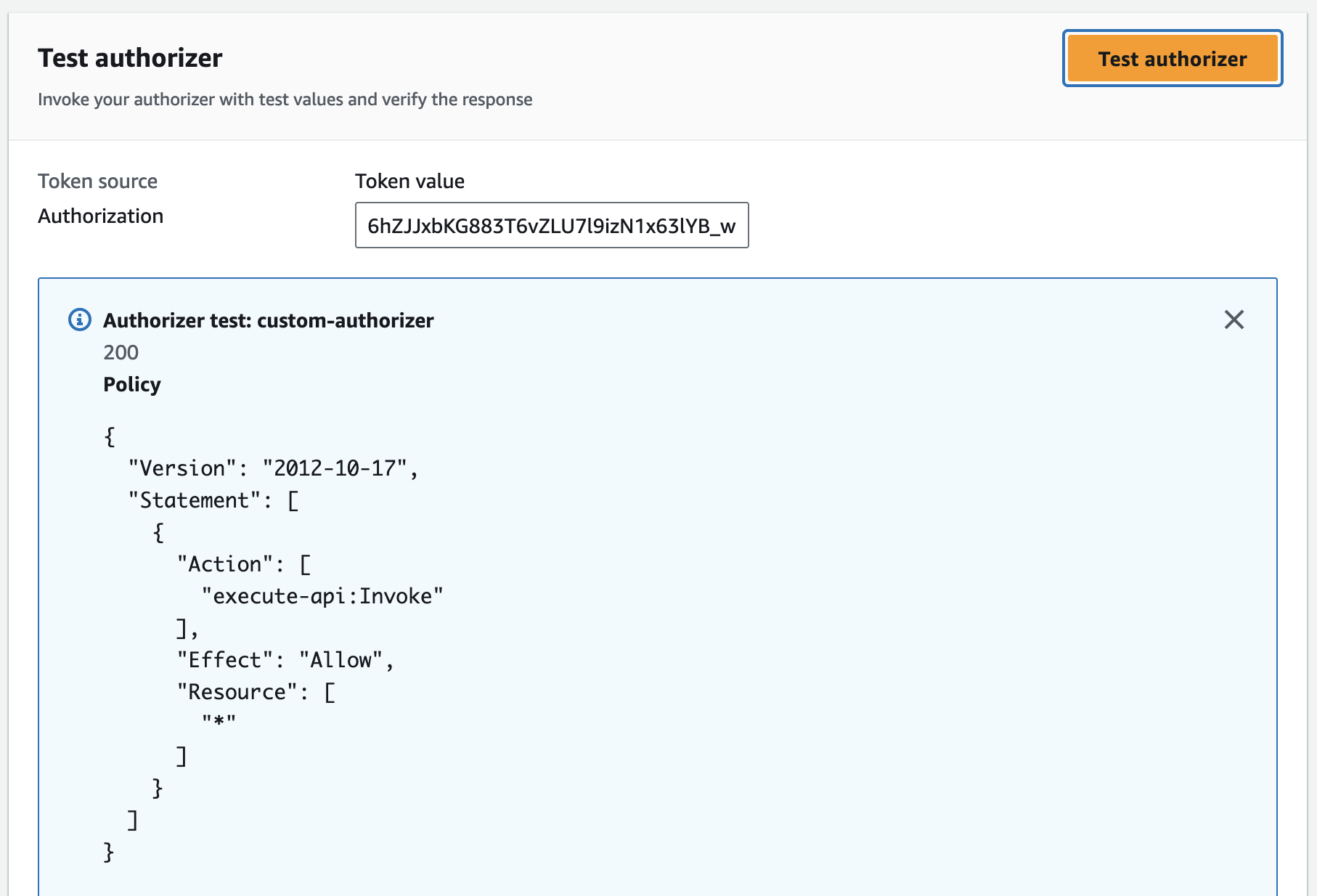1317x896 pixels.
Task: Click the blue result panel border area
Action: (40, 581)
